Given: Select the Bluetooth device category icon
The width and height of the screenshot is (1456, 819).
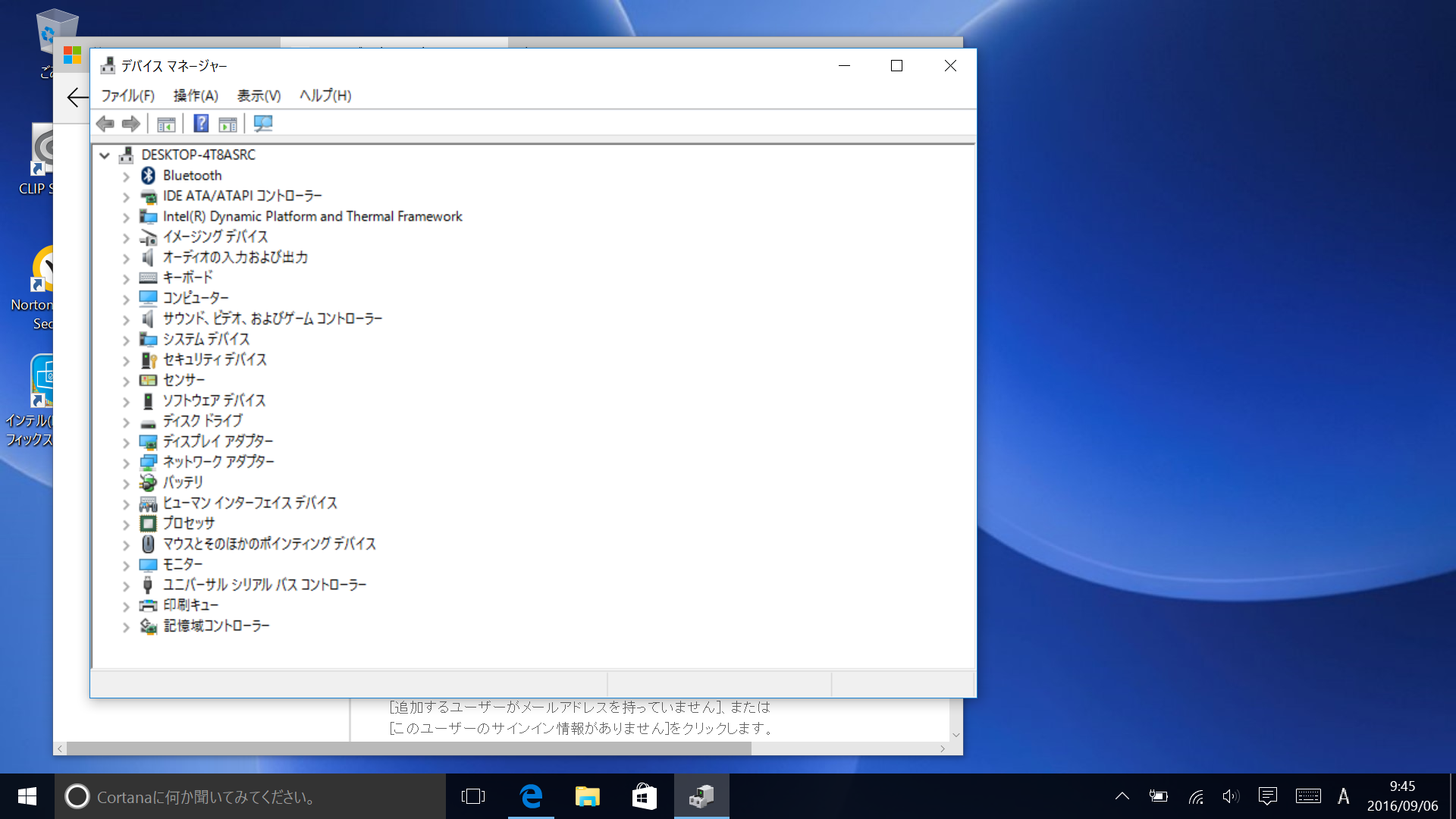Looking at the screenshot, I should 149,175.
